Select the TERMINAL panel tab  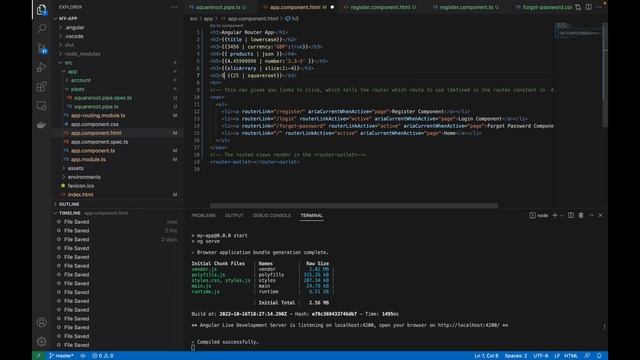pos(311,215)
